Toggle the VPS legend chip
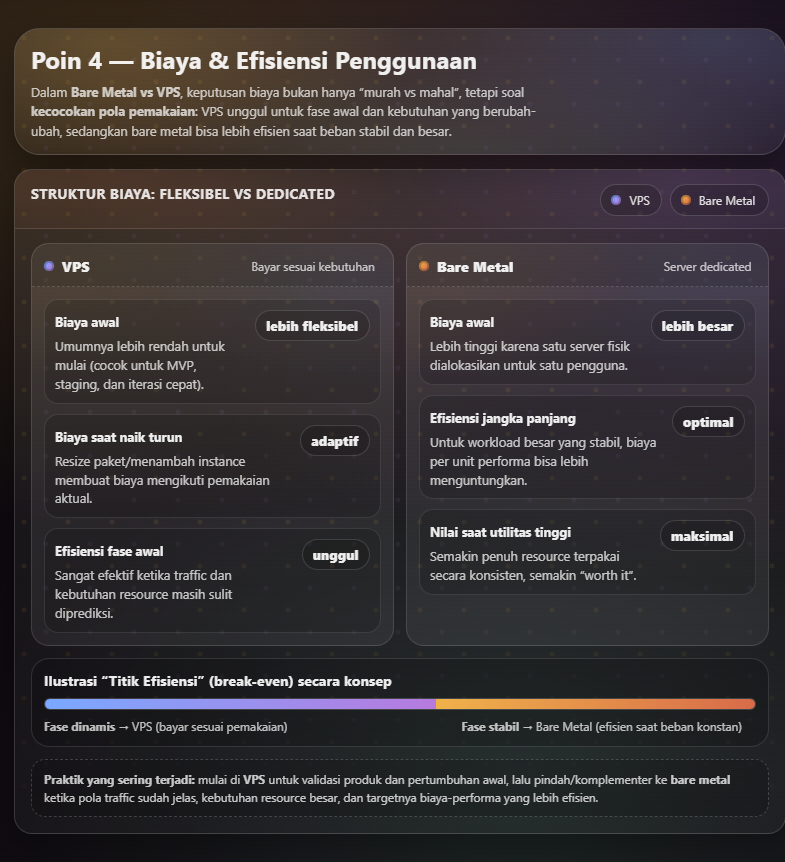Image resolution: width=785 pixels, height=862 pixels. (631, 200)
